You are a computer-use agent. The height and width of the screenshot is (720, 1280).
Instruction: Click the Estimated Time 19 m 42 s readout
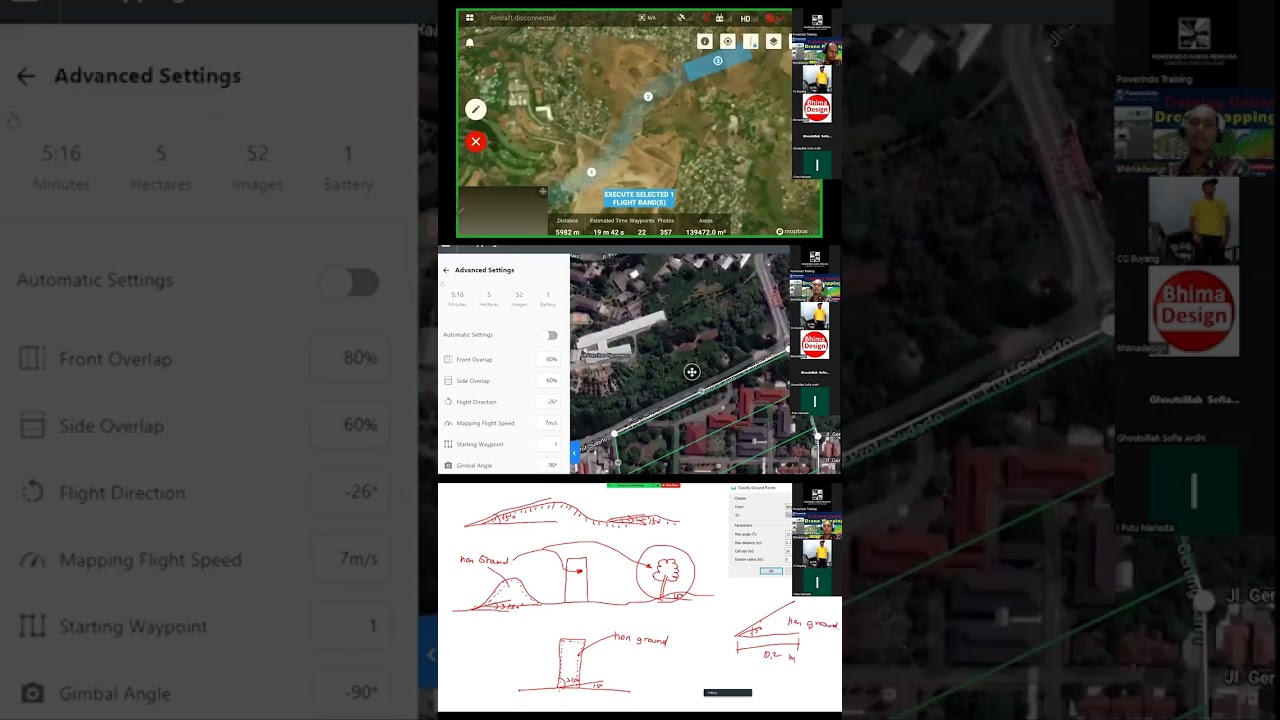tap(607, 226)
